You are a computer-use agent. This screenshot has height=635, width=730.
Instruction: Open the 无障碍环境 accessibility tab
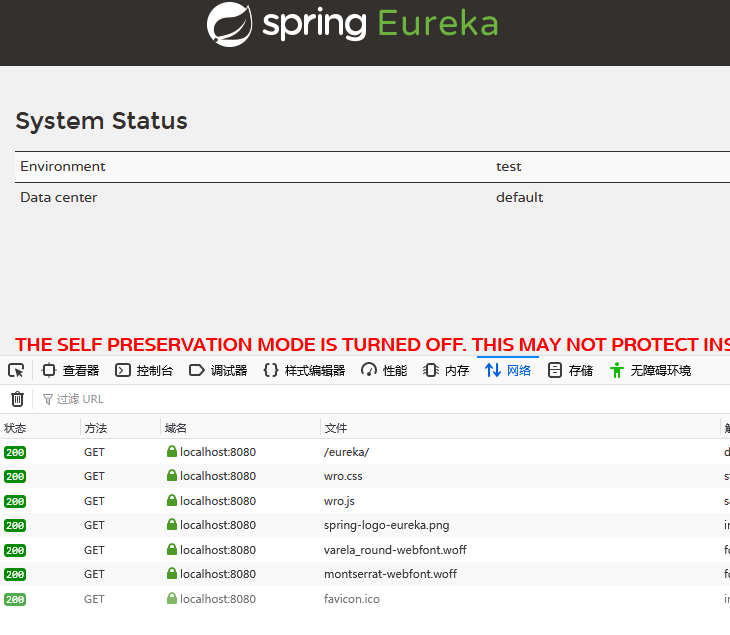click(x=650, y=371)
